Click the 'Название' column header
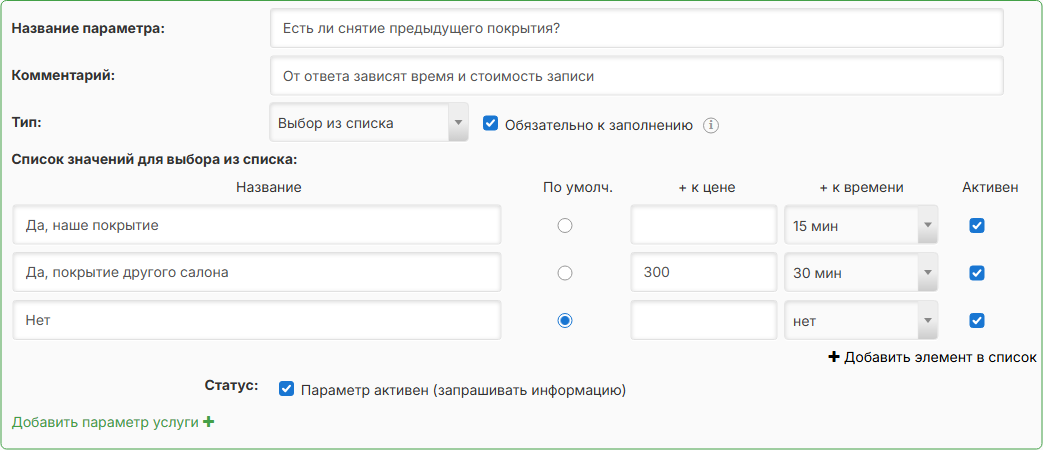1043x450 pixels. (269, 187)
